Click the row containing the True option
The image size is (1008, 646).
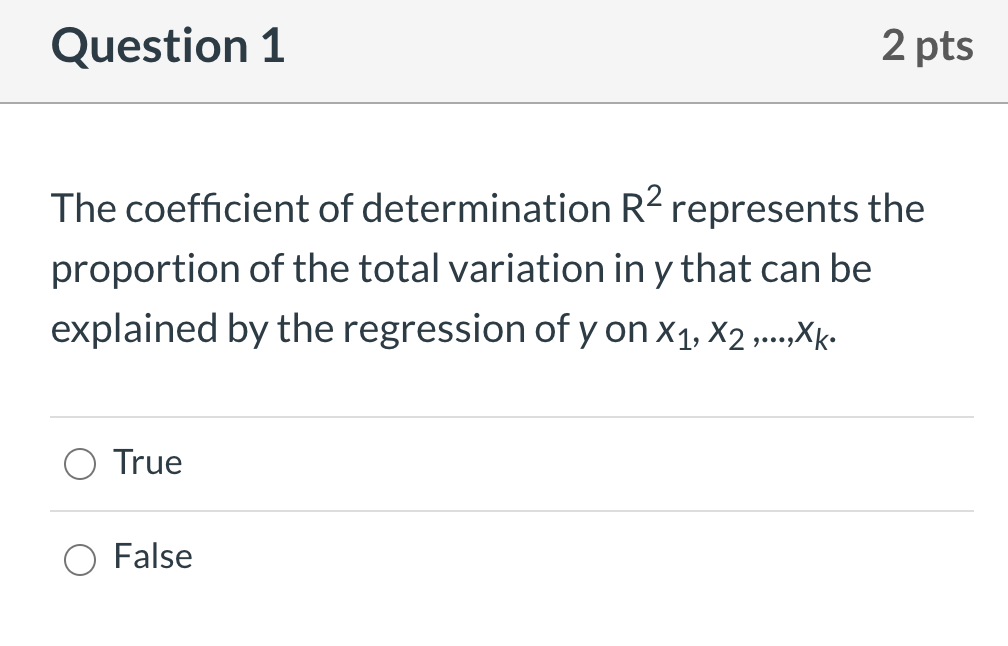click(x=400, y=463)
